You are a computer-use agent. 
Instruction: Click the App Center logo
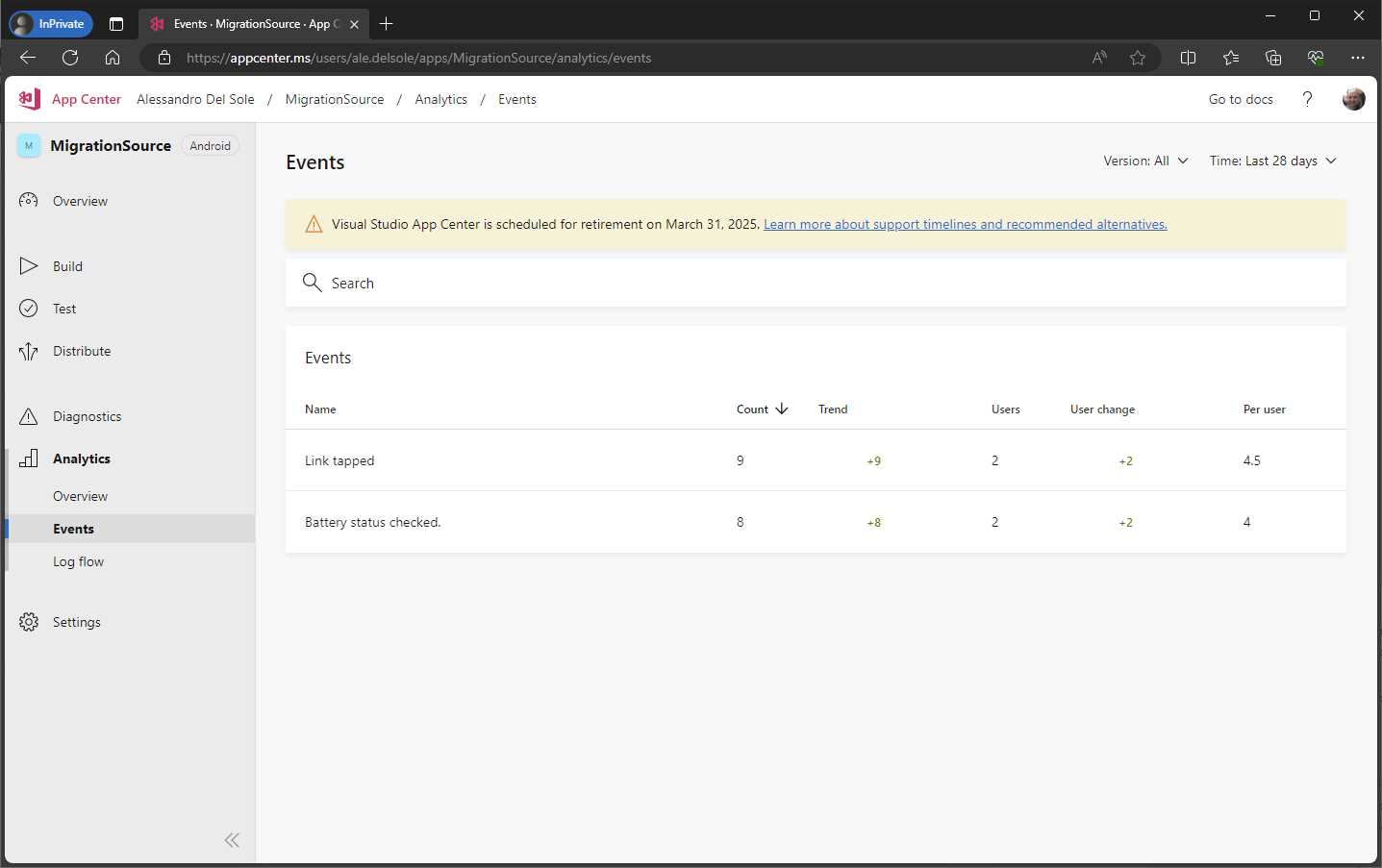pyautogui.click(x=28, y=99)
